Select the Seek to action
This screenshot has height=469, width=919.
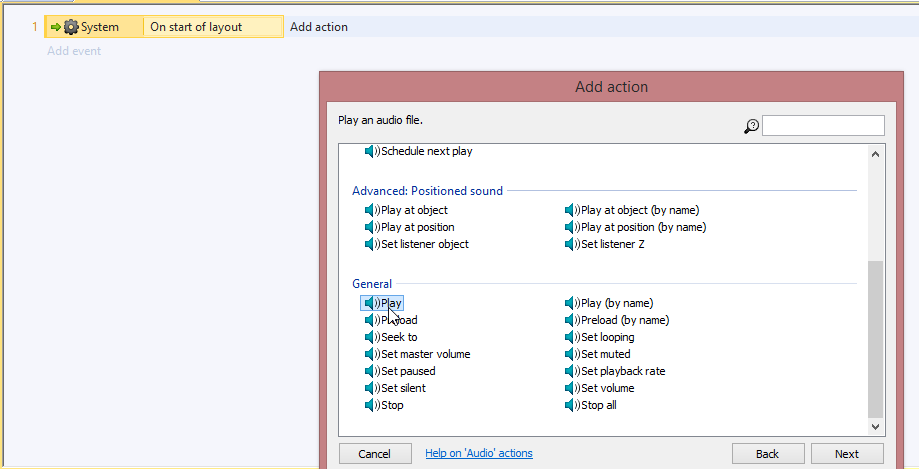[x=391, y=337]
